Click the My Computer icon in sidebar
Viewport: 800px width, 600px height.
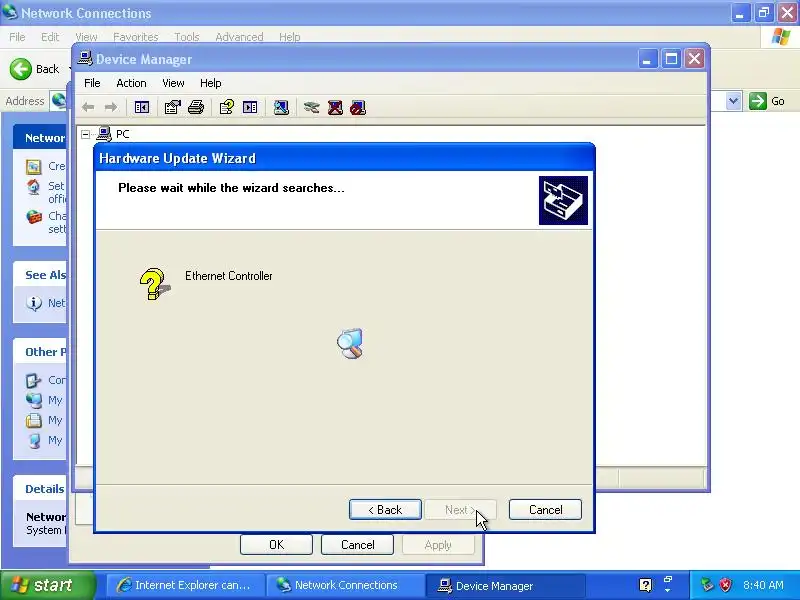(34, 440)
